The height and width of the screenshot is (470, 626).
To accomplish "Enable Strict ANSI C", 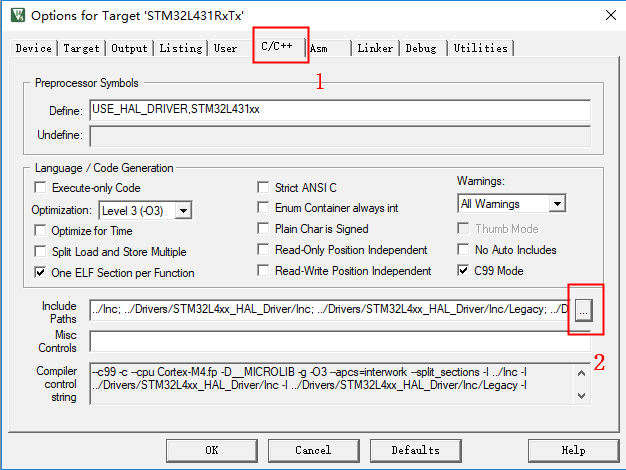I will coord(263,187).
